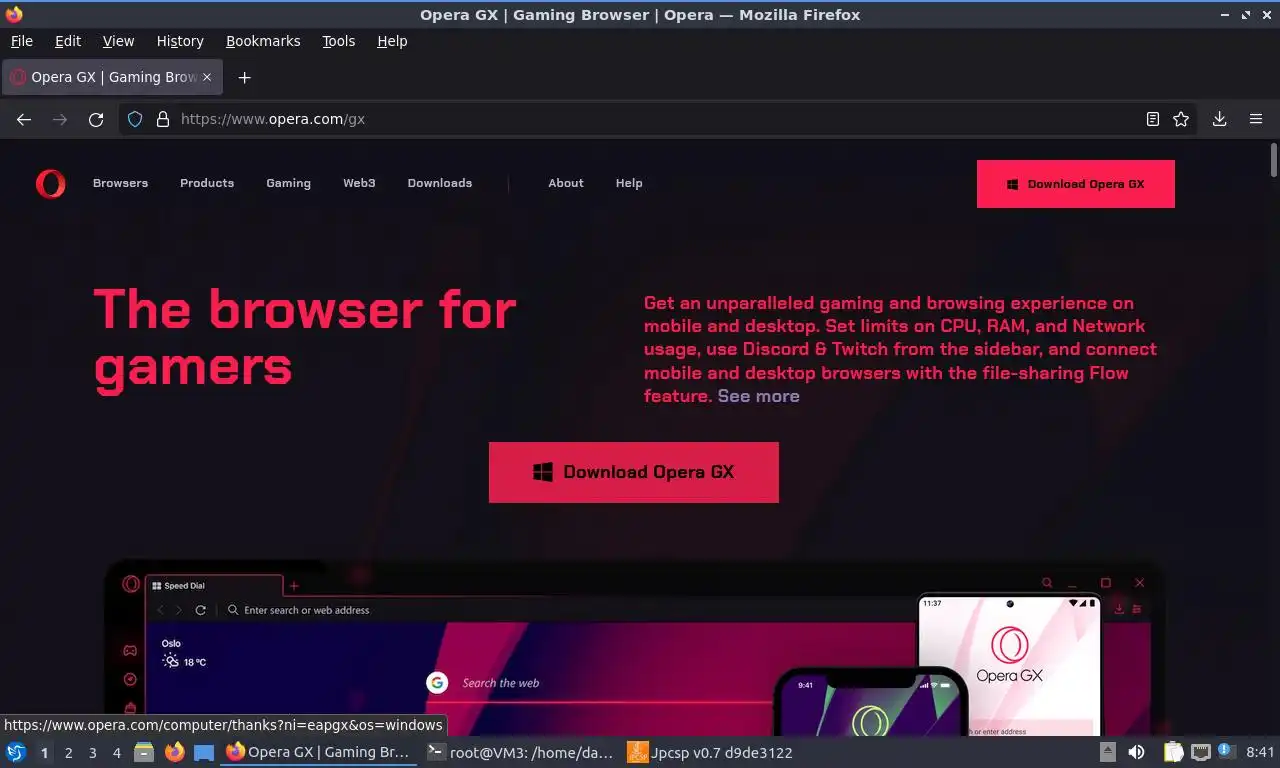Launch the file manager from the taskbar
The height and width of the screenshot is (768, 1280).
pyautogui.click(x=144, y=752)
